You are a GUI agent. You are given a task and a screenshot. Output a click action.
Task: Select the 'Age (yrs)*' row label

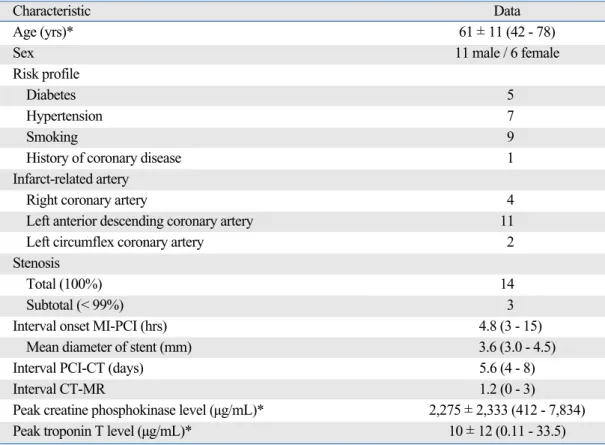[x=43, y=32]
